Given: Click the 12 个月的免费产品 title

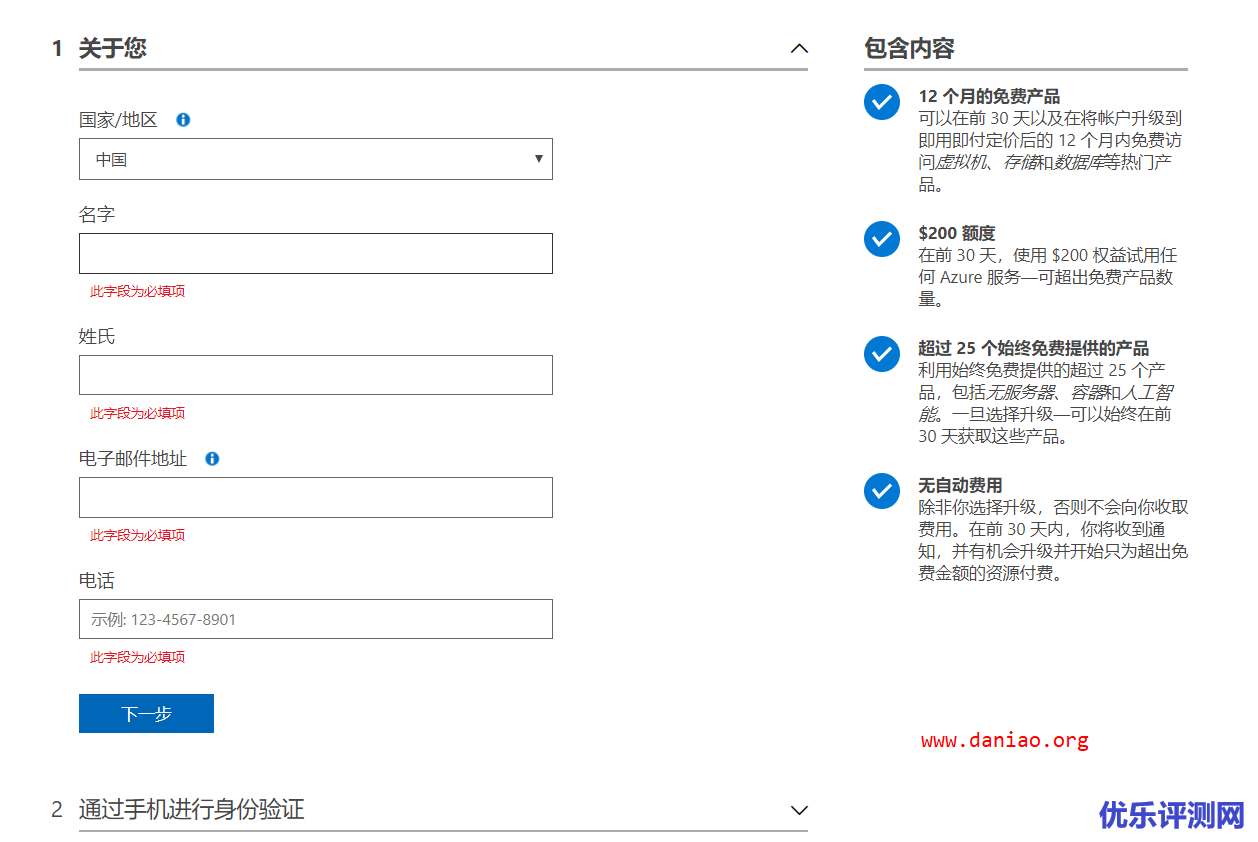Looking at the screenshot, I should coord(989,97).
